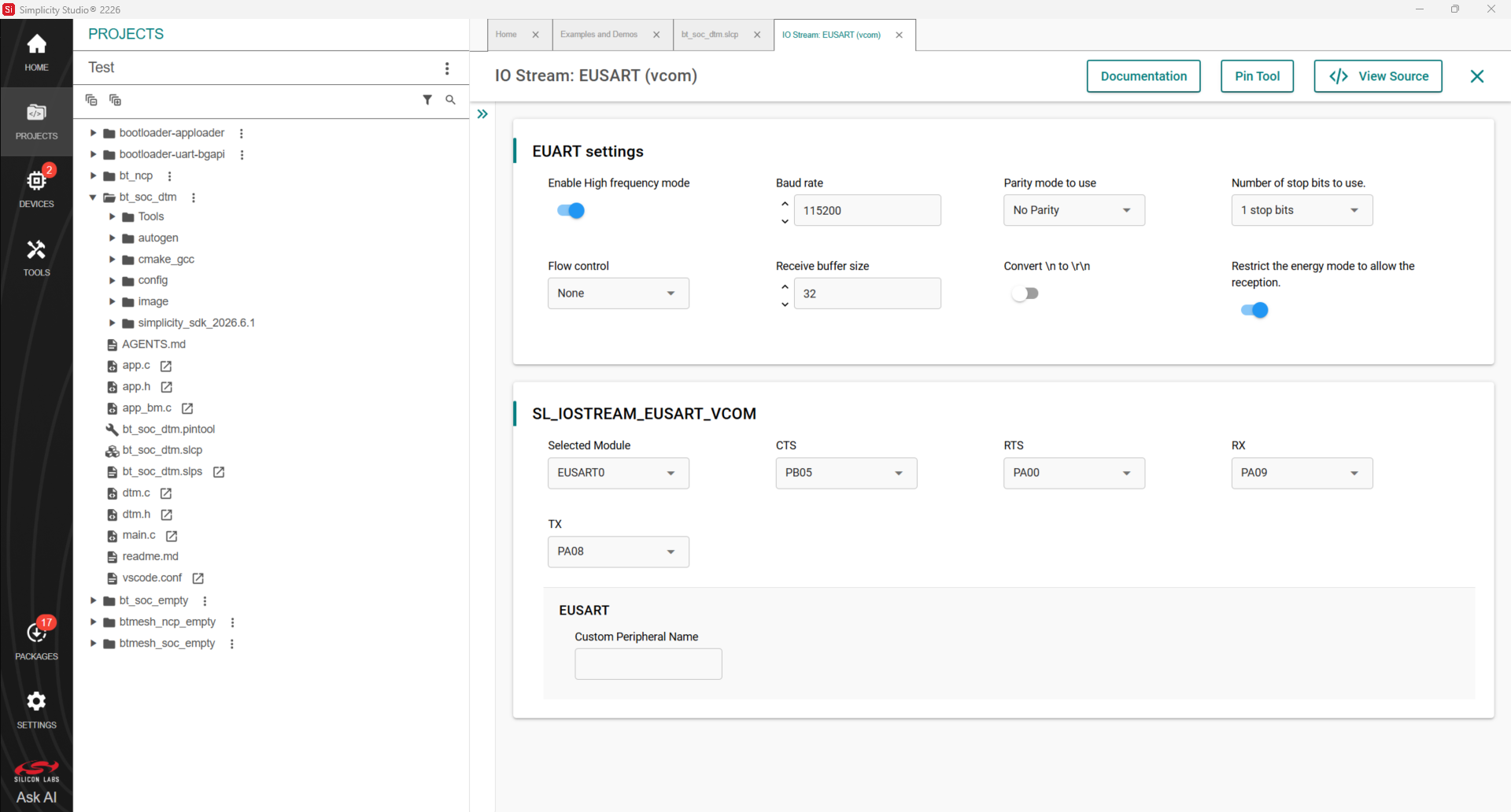
Task: Open three-dot menu for bt_soc_dtm project
Action: click(x=194, y=197)
